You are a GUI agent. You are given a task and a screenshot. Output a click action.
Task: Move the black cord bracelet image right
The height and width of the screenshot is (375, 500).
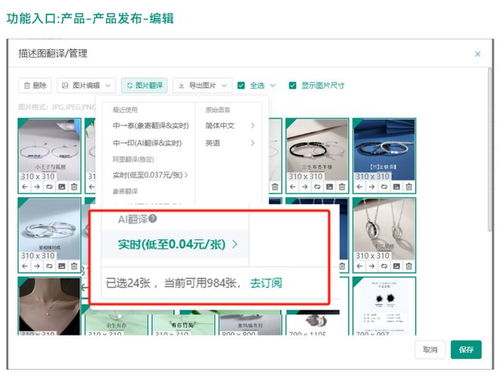click(x=305, y=187)
